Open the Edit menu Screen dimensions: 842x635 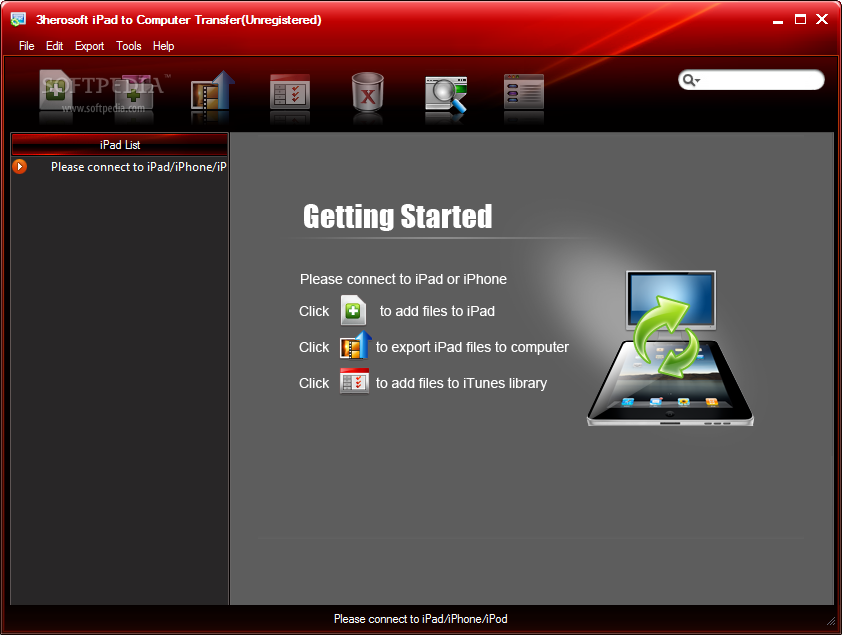(x=54, y=46)
